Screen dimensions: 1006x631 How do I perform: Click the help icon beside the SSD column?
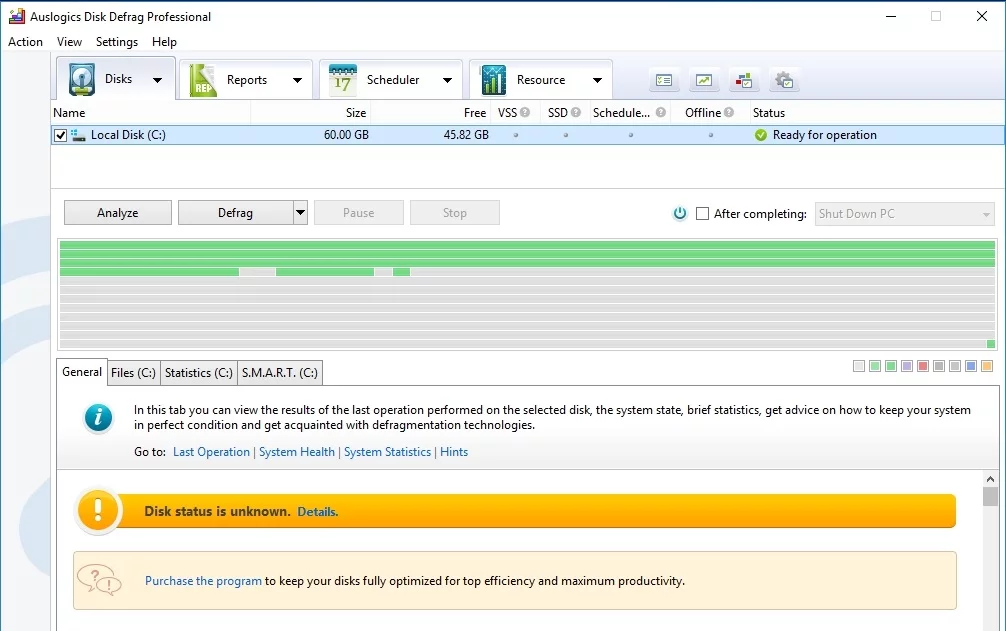(x=576, y=113)
